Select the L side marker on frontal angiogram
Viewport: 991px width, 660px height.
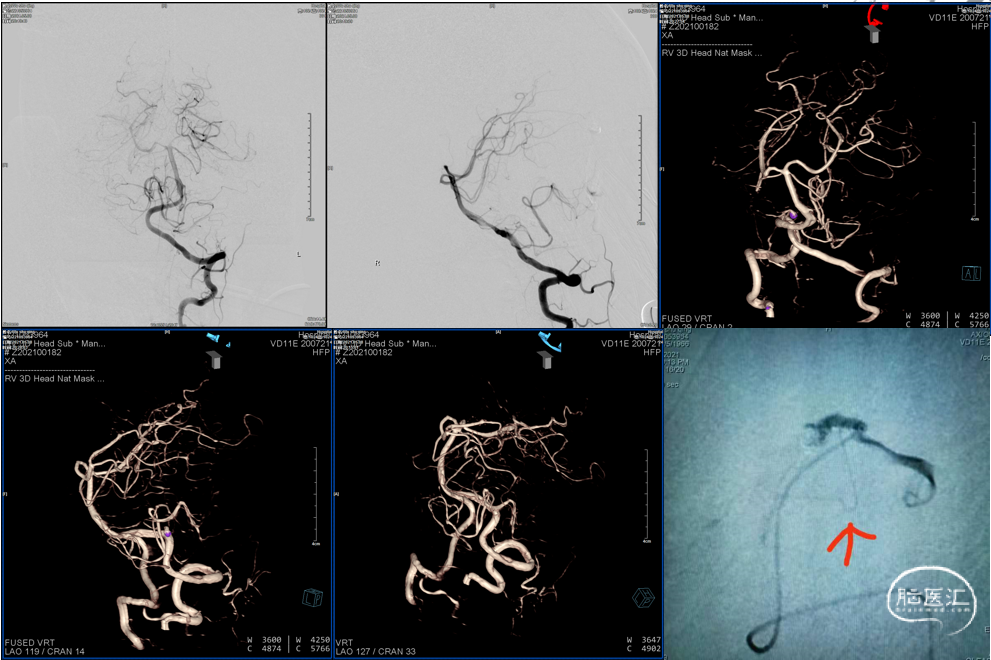tap(299, 254)
